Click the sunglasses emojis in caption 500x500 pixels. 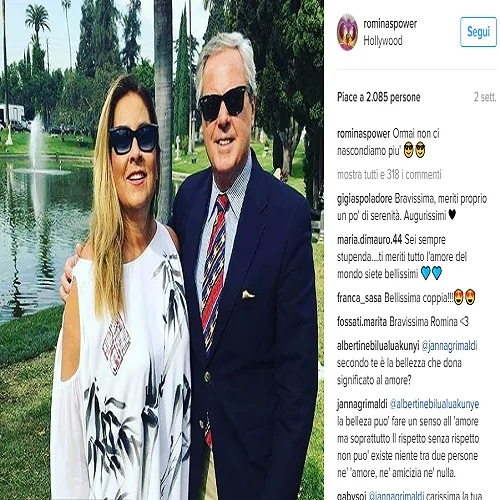(414, 150)
